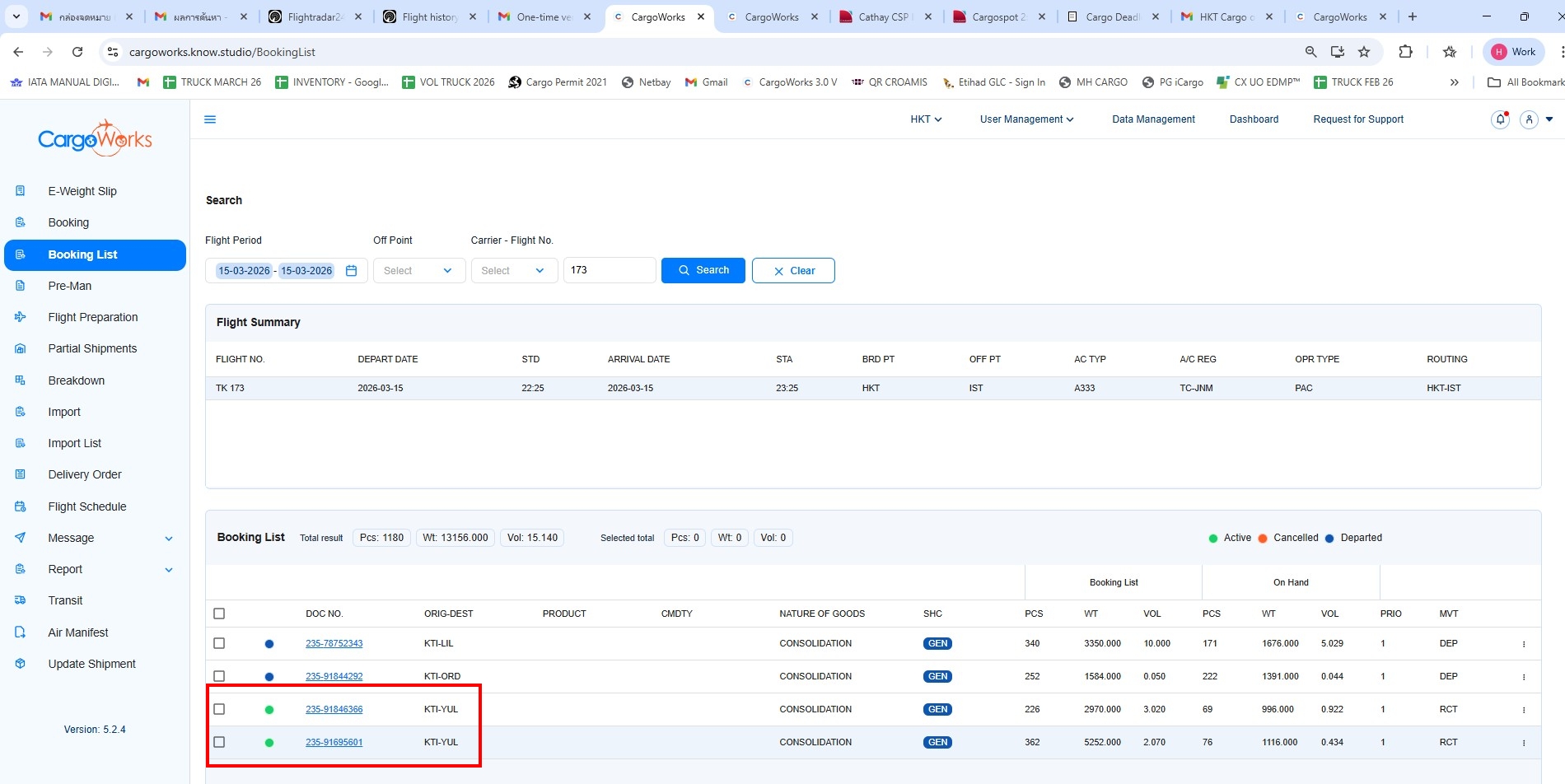Click the flight number field containing 173
The image size is (1565, 784).
(609, 270)
